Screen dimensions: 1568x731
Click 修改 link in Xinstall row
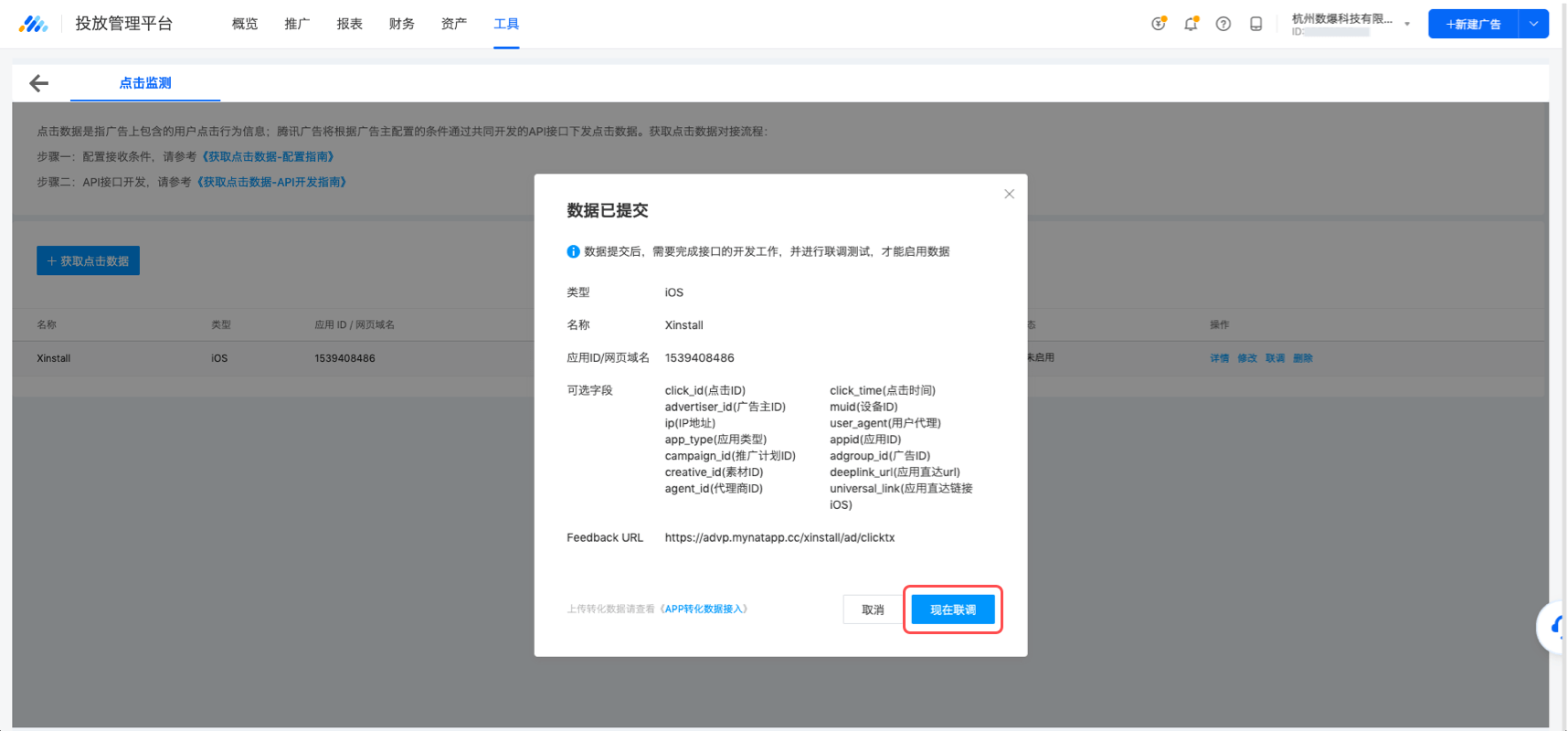[1247, 358]
